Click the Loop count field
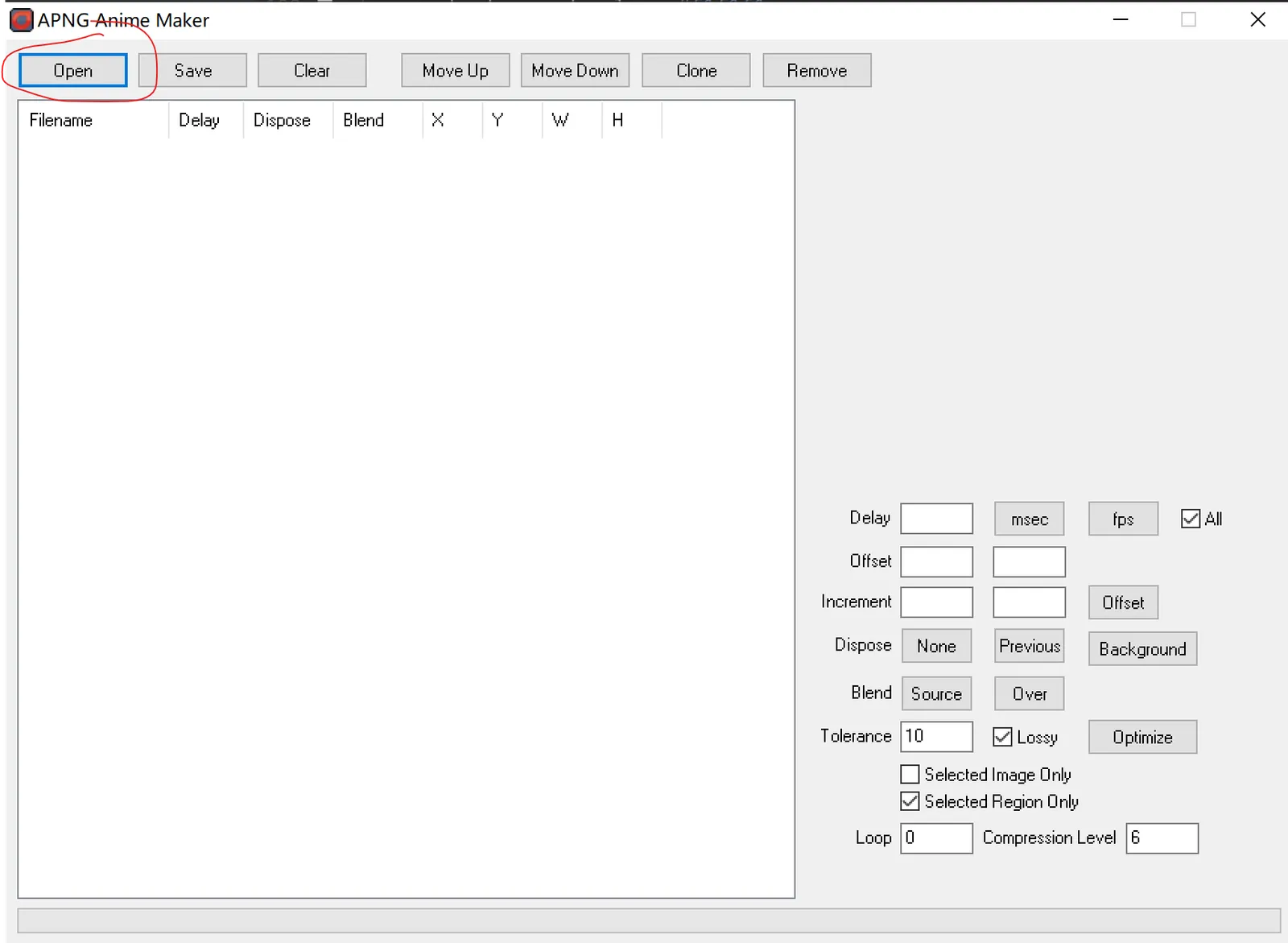 (936, 838)
